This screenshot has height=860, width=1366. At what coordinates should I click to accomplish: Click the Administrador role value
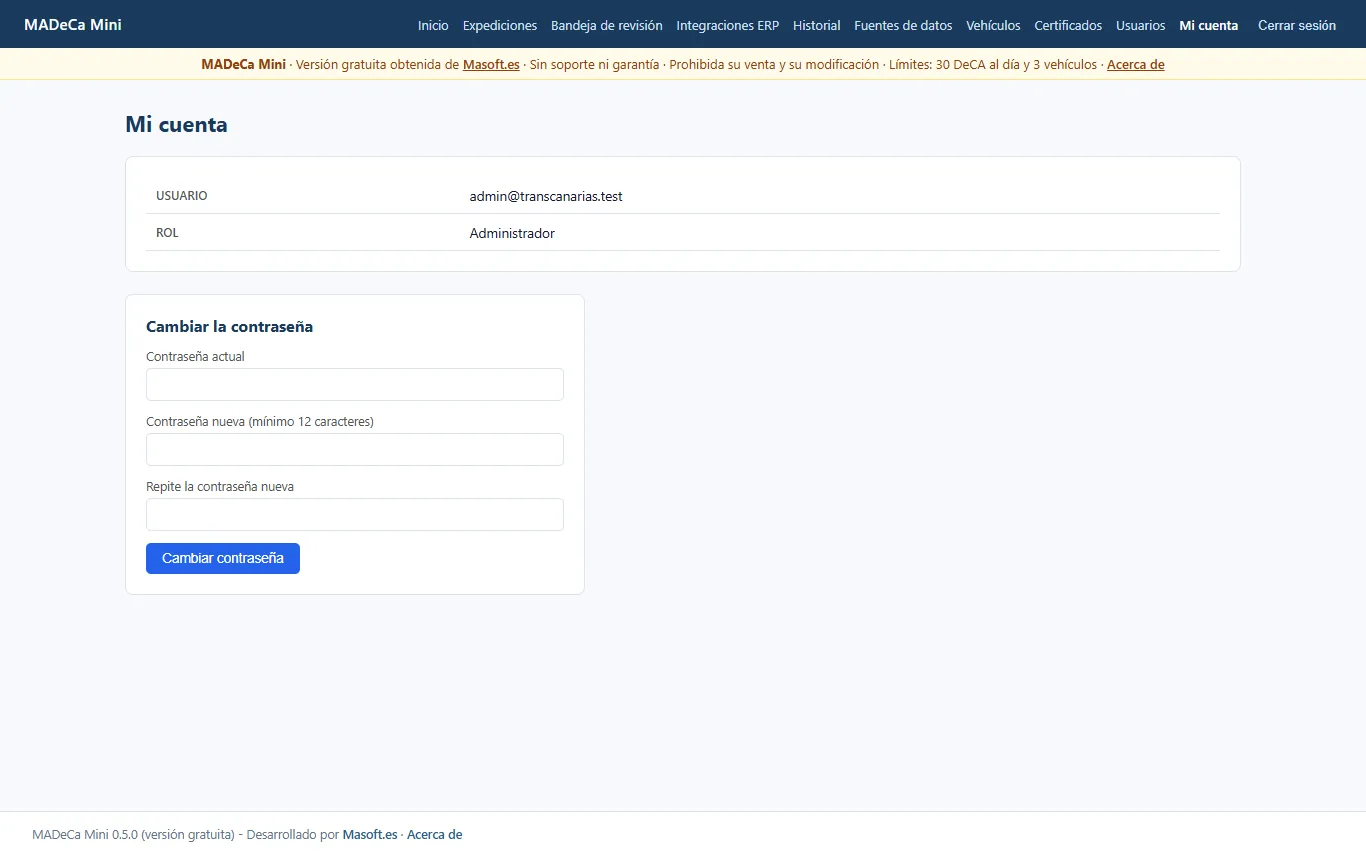coord(512,233)
